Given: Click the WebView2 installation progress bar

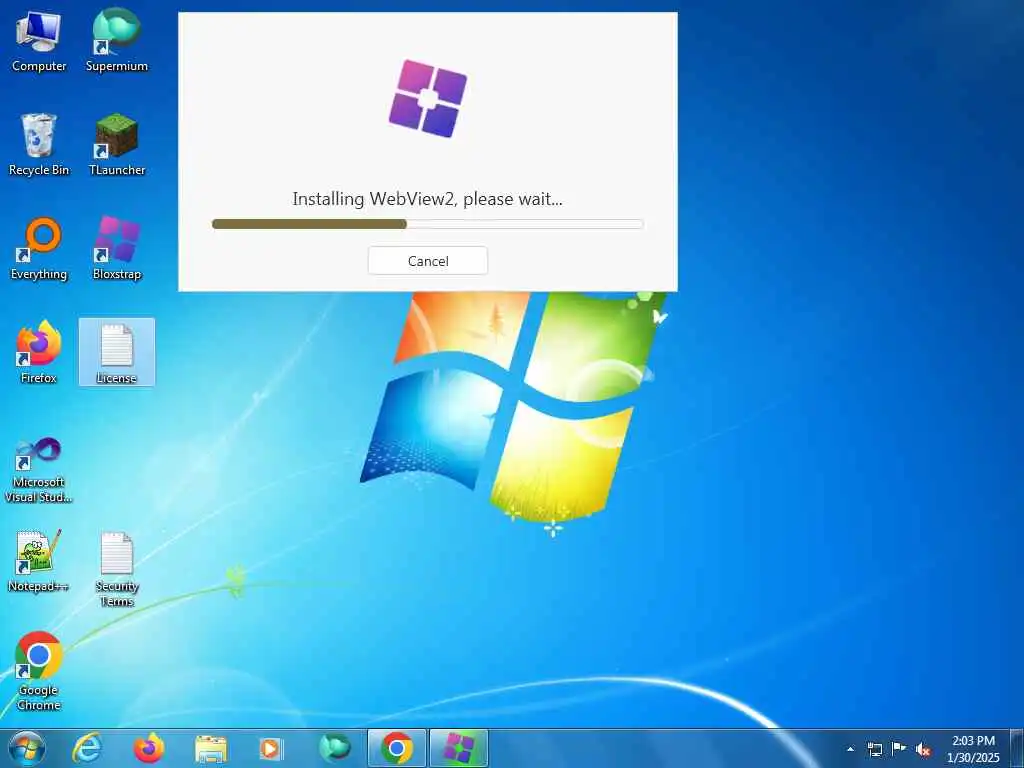Looking at the screenshot, I should 428,224.
